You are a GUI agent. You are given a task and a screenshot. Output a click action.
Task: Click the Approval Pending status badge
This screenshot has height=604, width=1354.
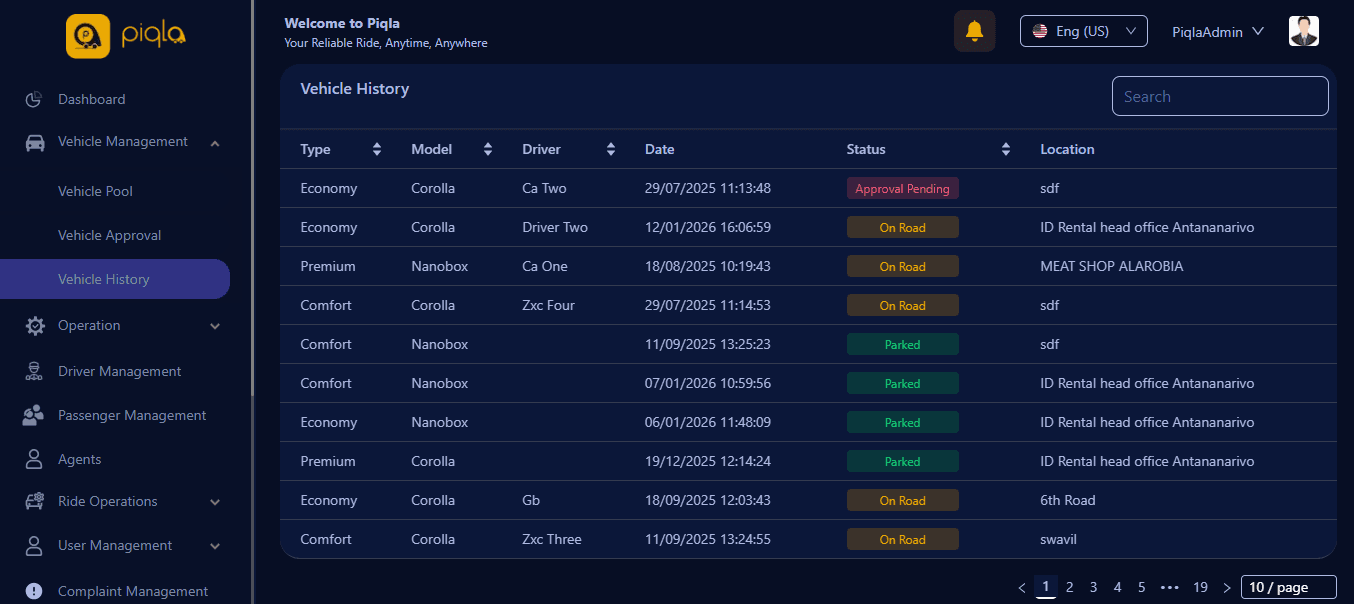(x=903, y=188)
